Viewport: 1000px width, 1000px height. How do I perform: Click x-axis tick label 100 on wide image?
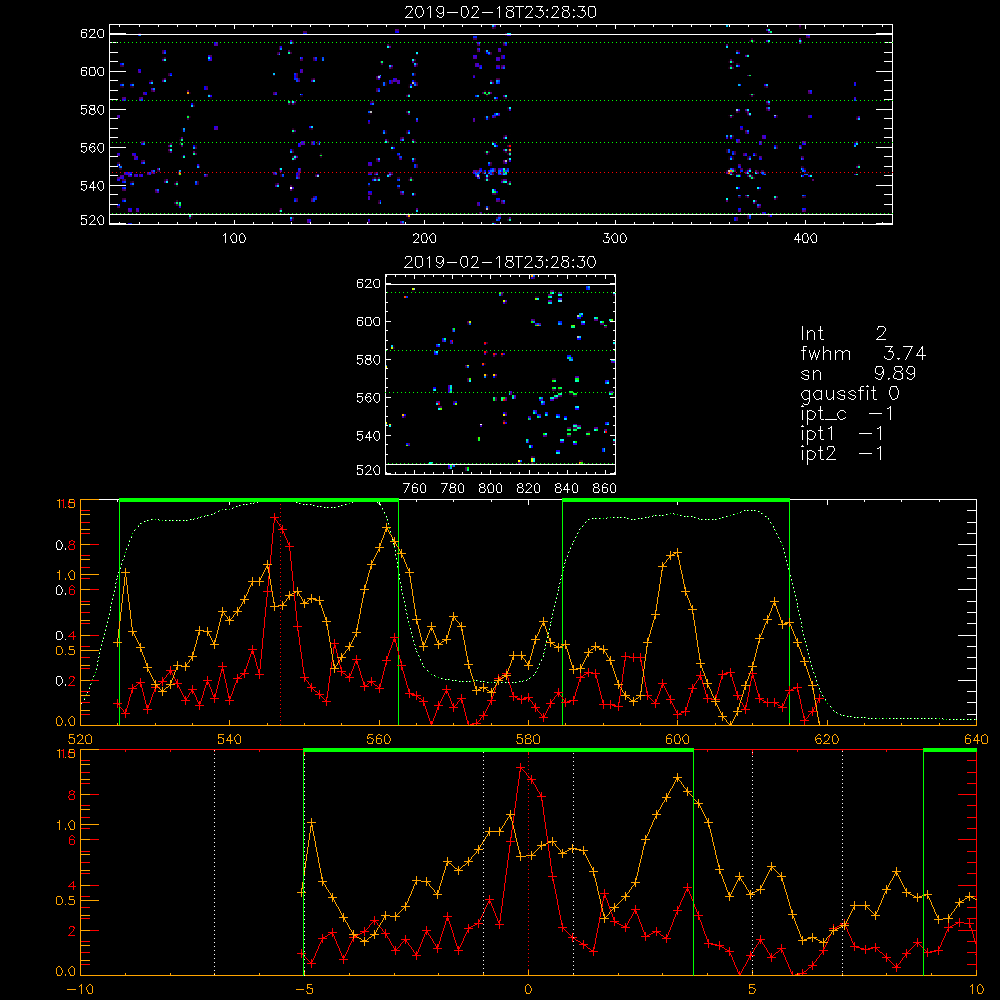pyautogui.click(x=234, y=239)
